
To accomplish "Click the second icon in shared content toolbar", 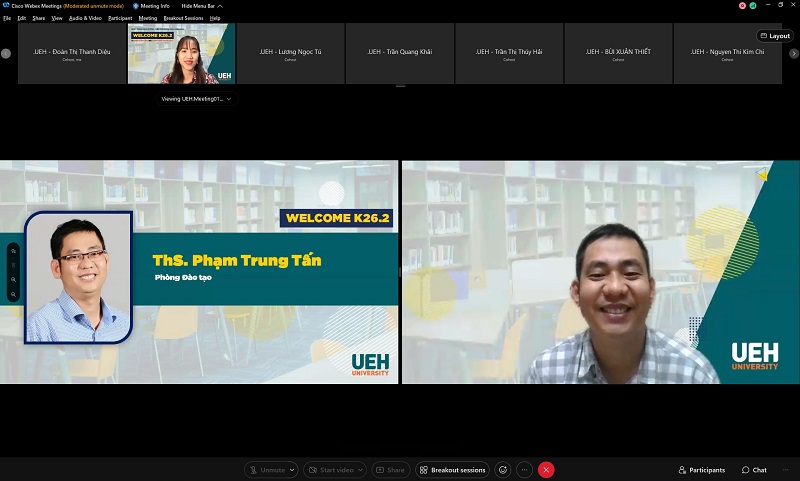I will (13, 265).
